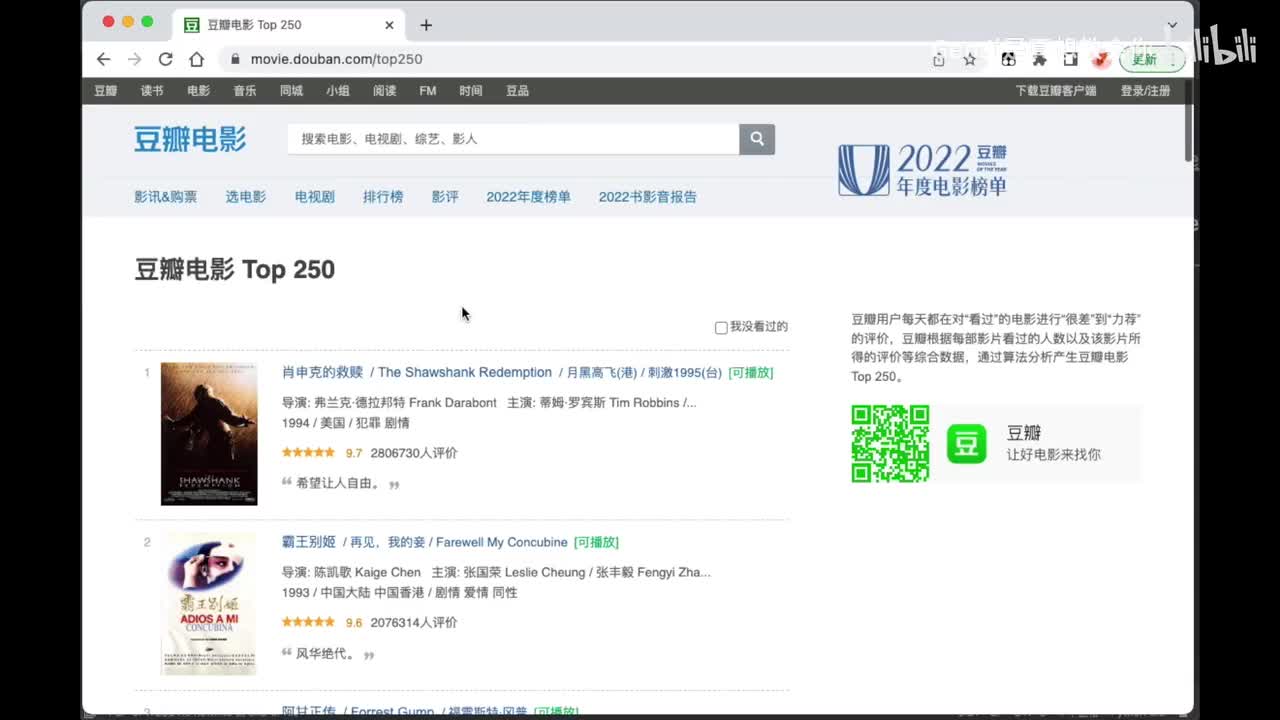Click the 豆瓣电影 Top 250 heading
The height and width of the screenshot is (720, 1280).
coord(235,270)
